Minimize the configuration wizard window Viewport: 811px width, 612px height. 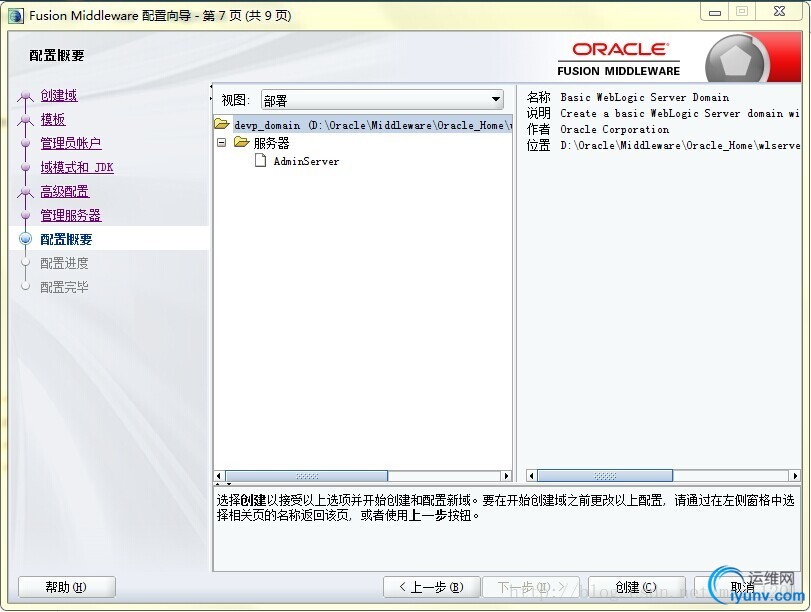pos(715,12)
